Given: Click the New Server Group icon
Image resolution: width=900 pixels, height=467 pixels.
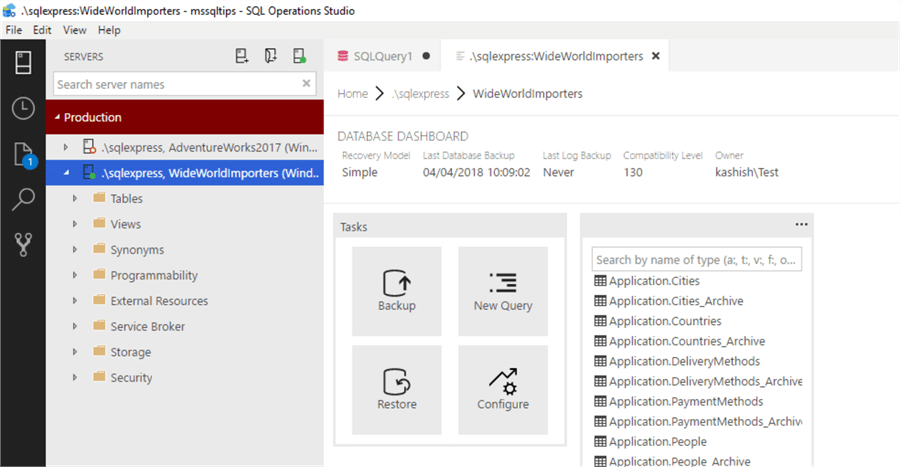Looking at the screenshot, I should coord(270,57).
